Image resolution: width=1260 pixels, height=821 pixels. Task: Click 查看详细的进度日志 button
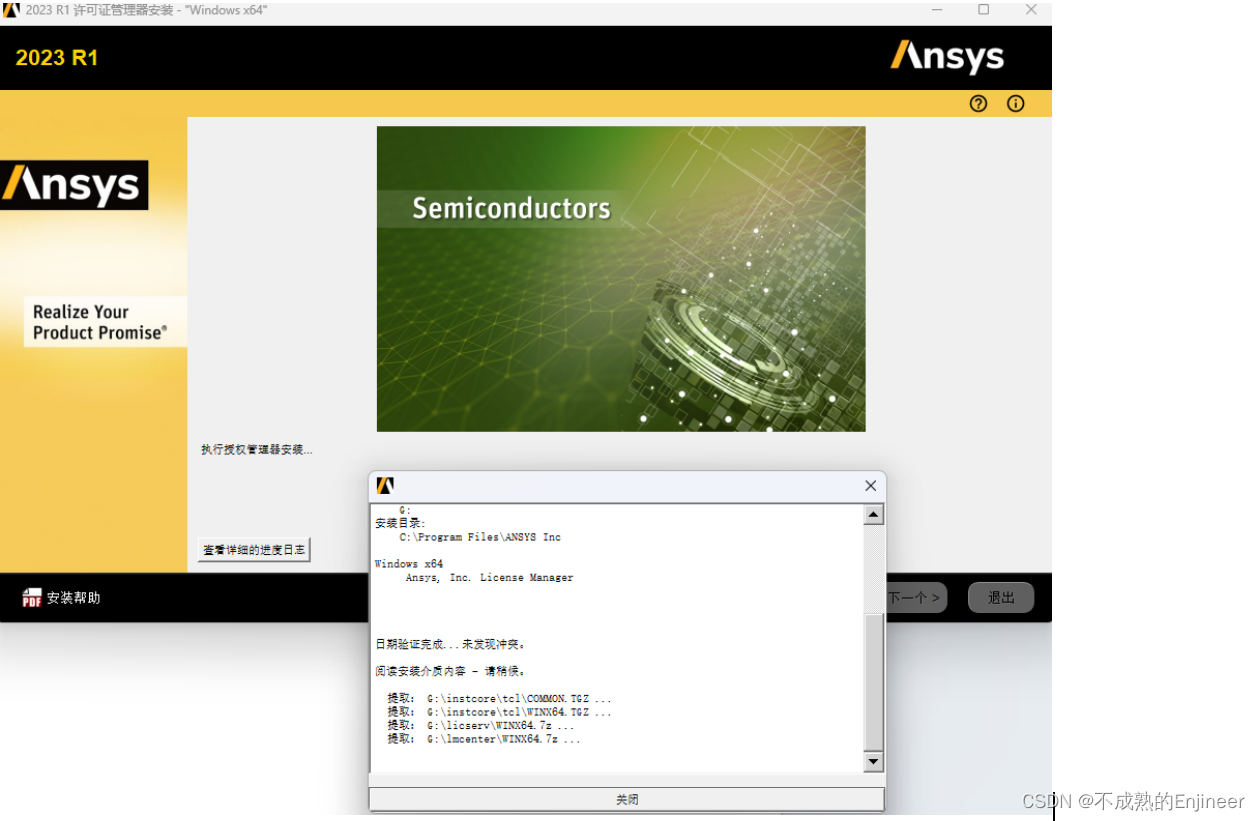[254, 550]
